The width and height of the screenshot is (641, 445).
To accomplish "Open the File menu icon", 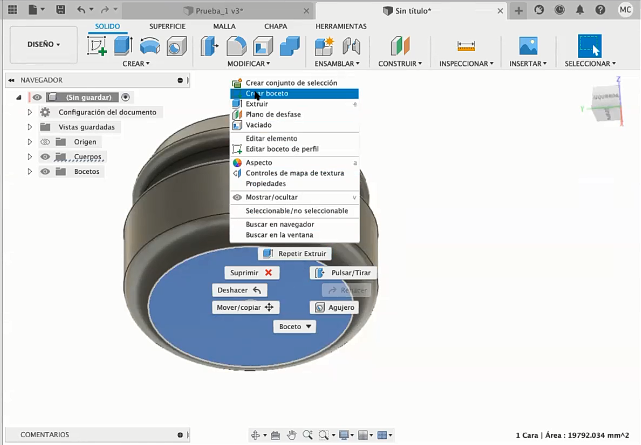I will click(x=33, y=10).
